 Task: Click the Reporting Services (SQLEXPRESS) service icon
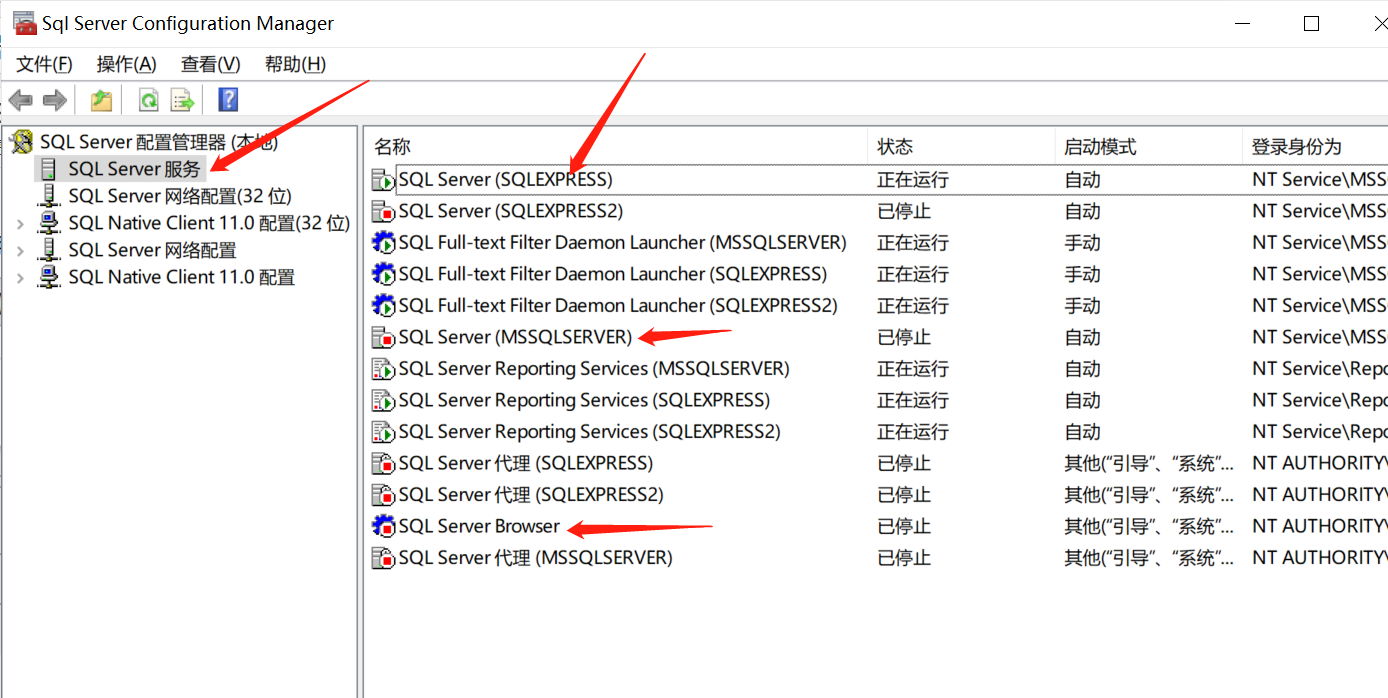pyautogui.click(x=383, y=401)
